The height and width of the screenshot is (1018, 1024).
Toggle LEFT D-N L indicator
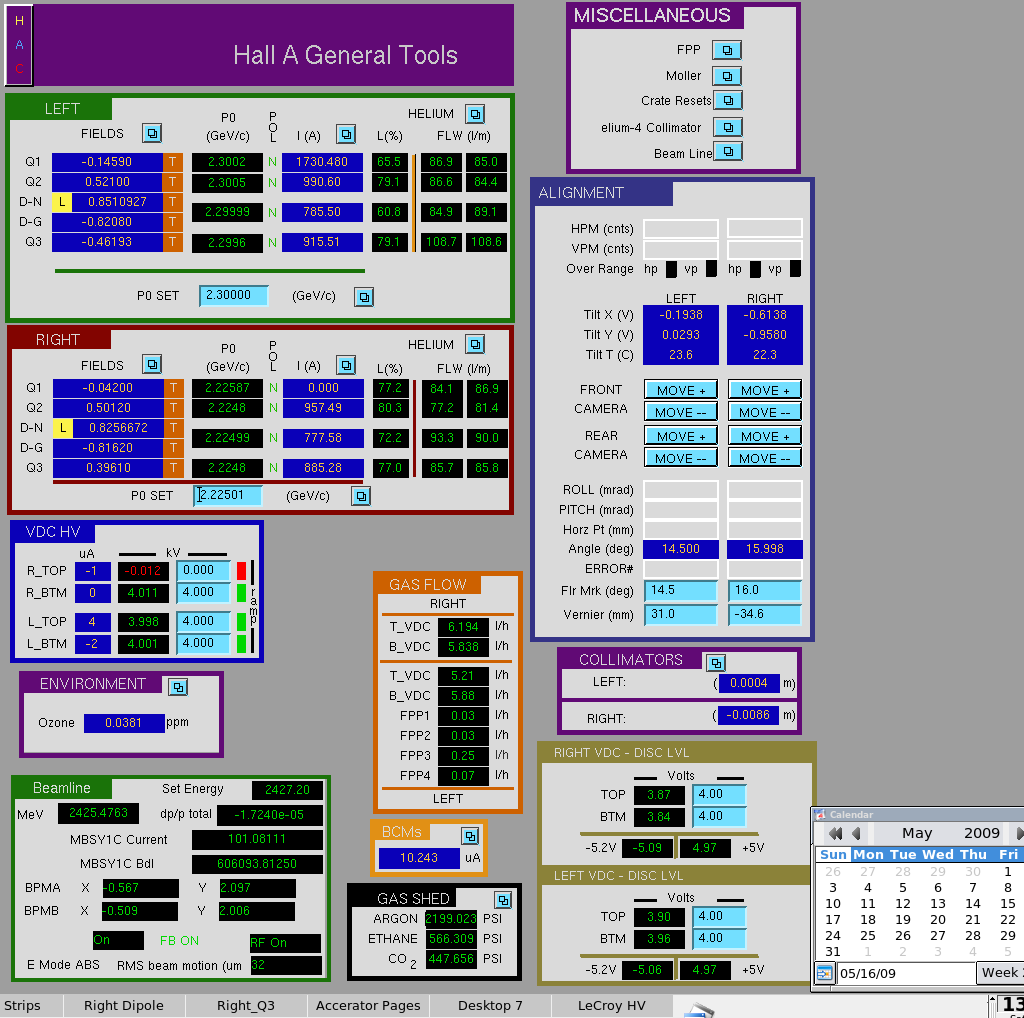pyautogui.click(x=61, y=202)
